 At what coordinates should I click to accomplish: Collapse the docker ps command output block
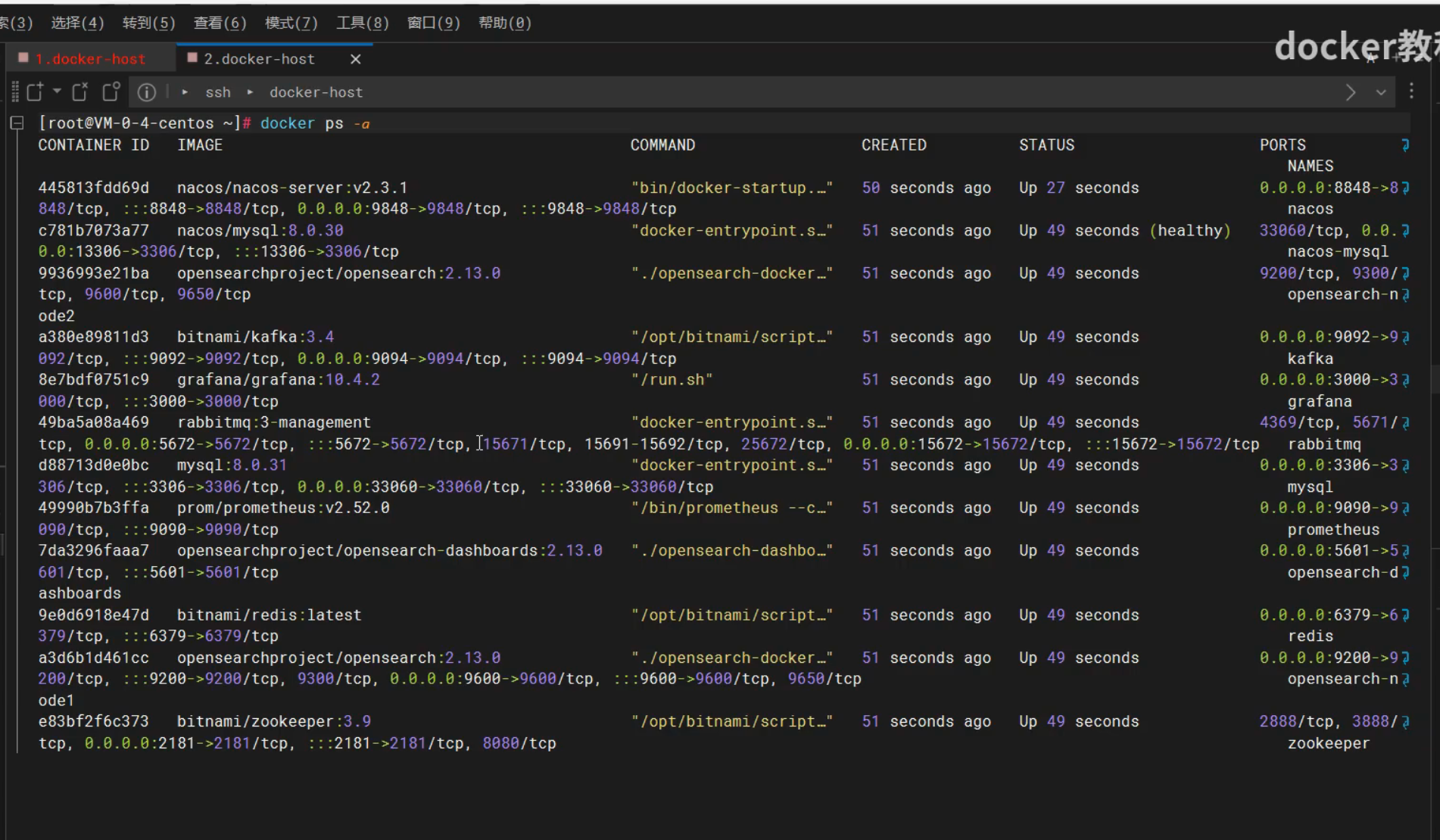pyautogui.click(x=17, y=123)
